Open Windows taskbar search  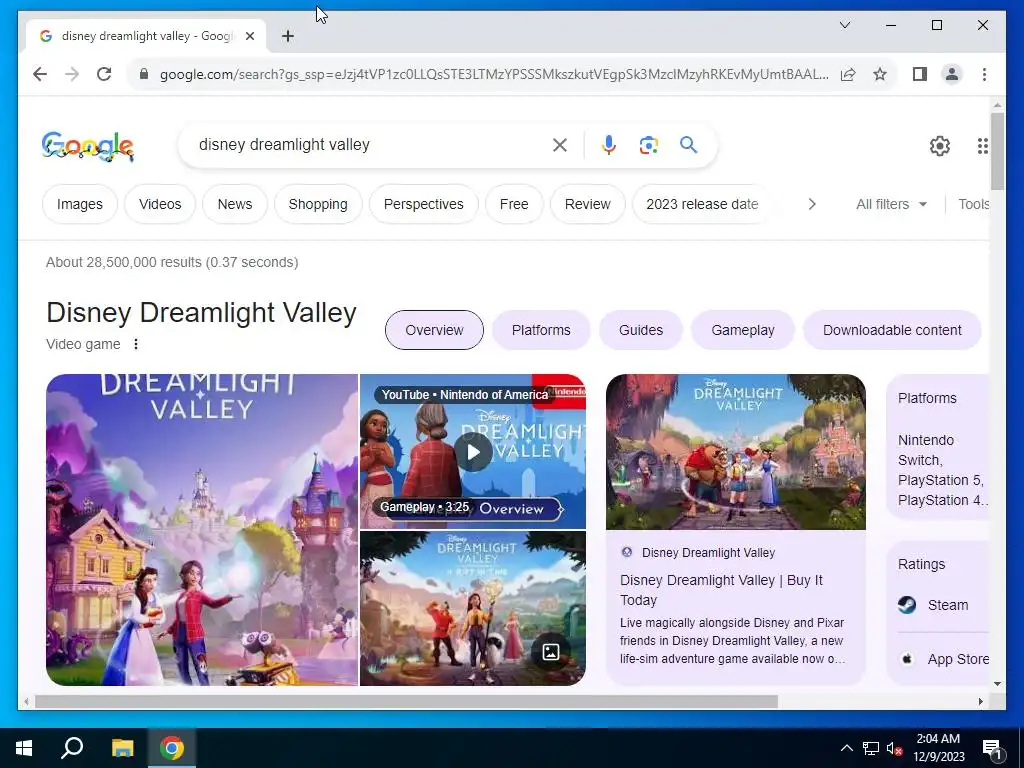click(72, 748)
